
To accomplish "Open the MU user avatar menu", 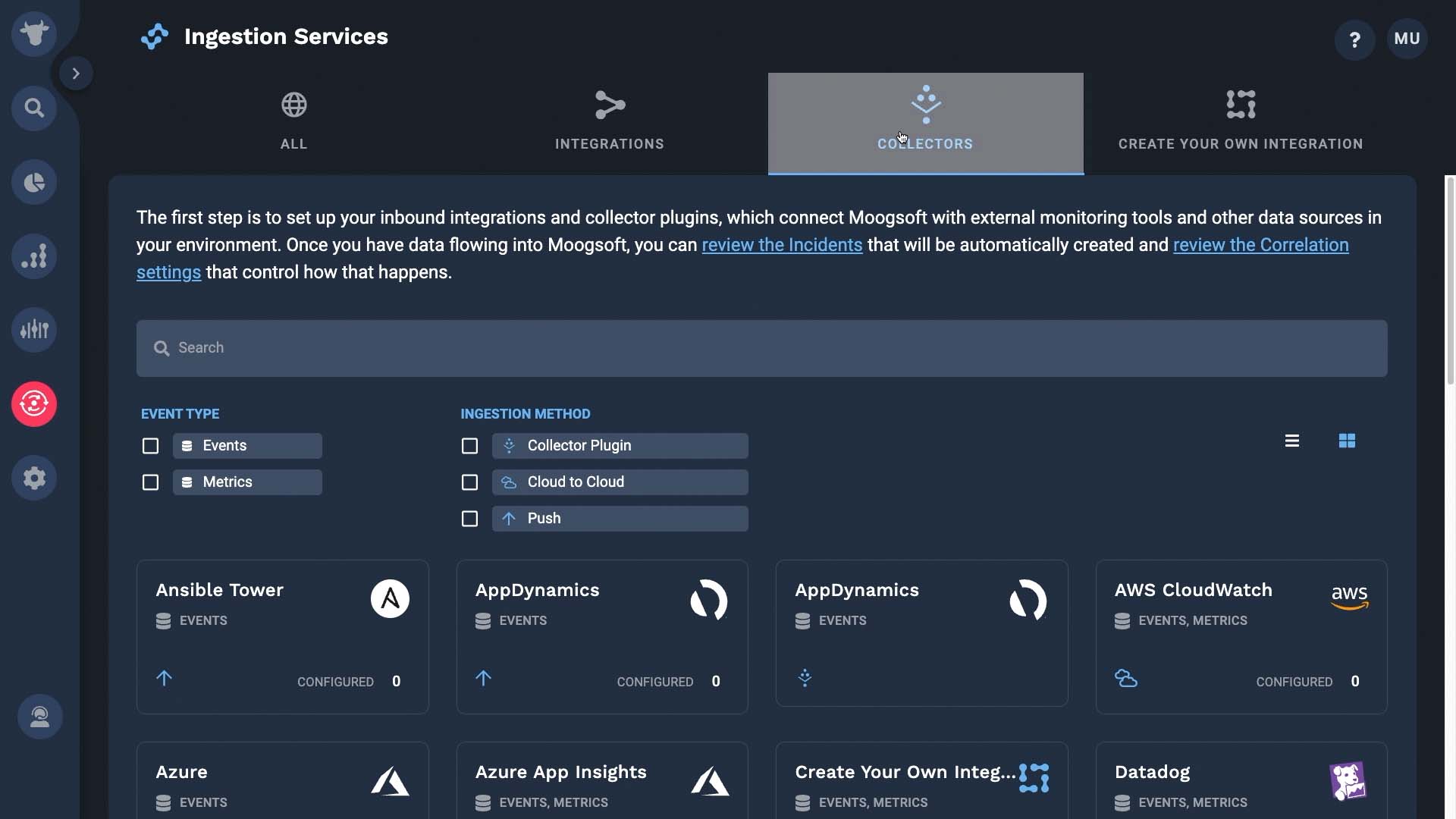I will [1407, 39].
